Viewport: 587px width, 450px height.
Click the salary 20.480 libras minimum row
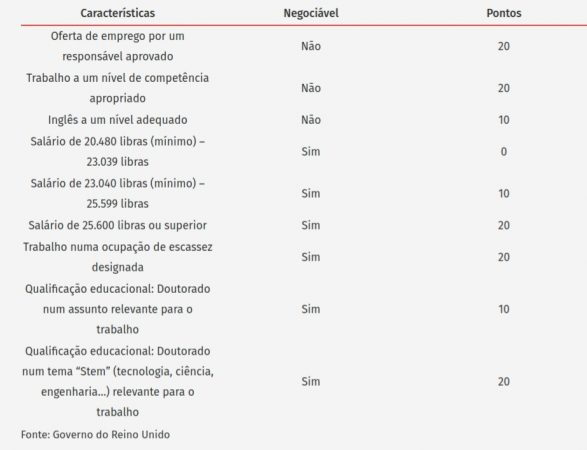point(304,152)
